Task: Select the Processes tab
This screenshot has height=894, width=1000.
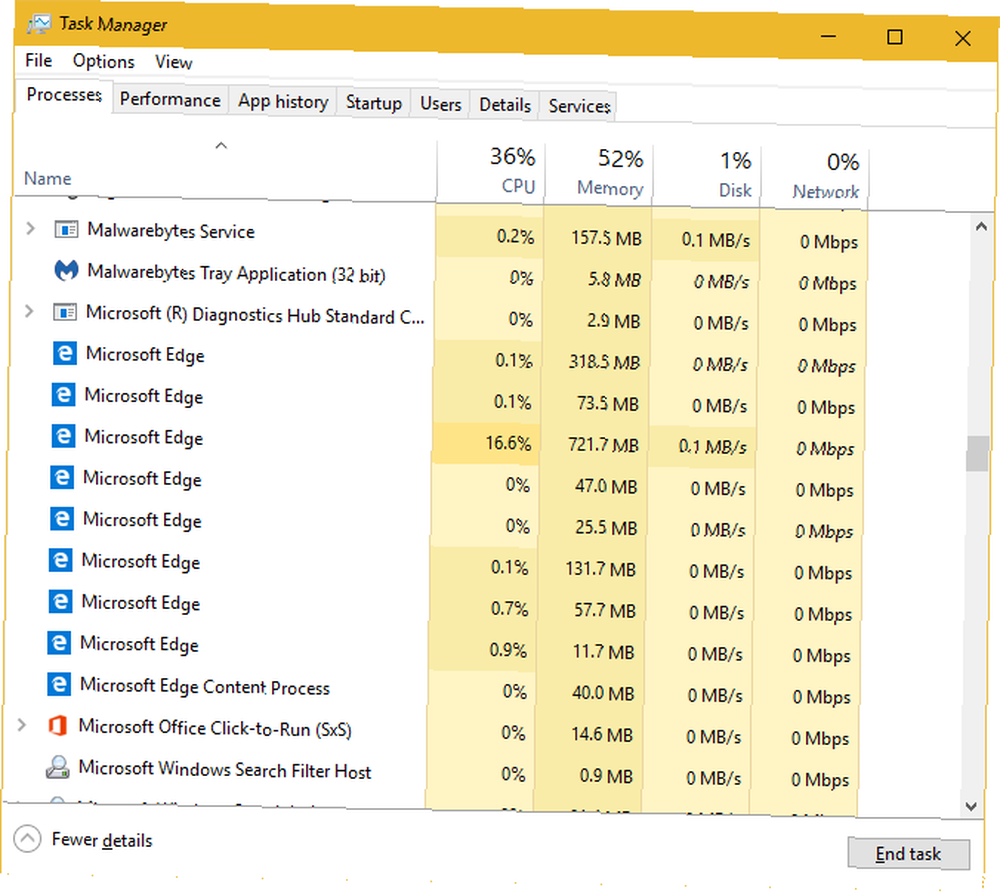Action: pos(64,95)
